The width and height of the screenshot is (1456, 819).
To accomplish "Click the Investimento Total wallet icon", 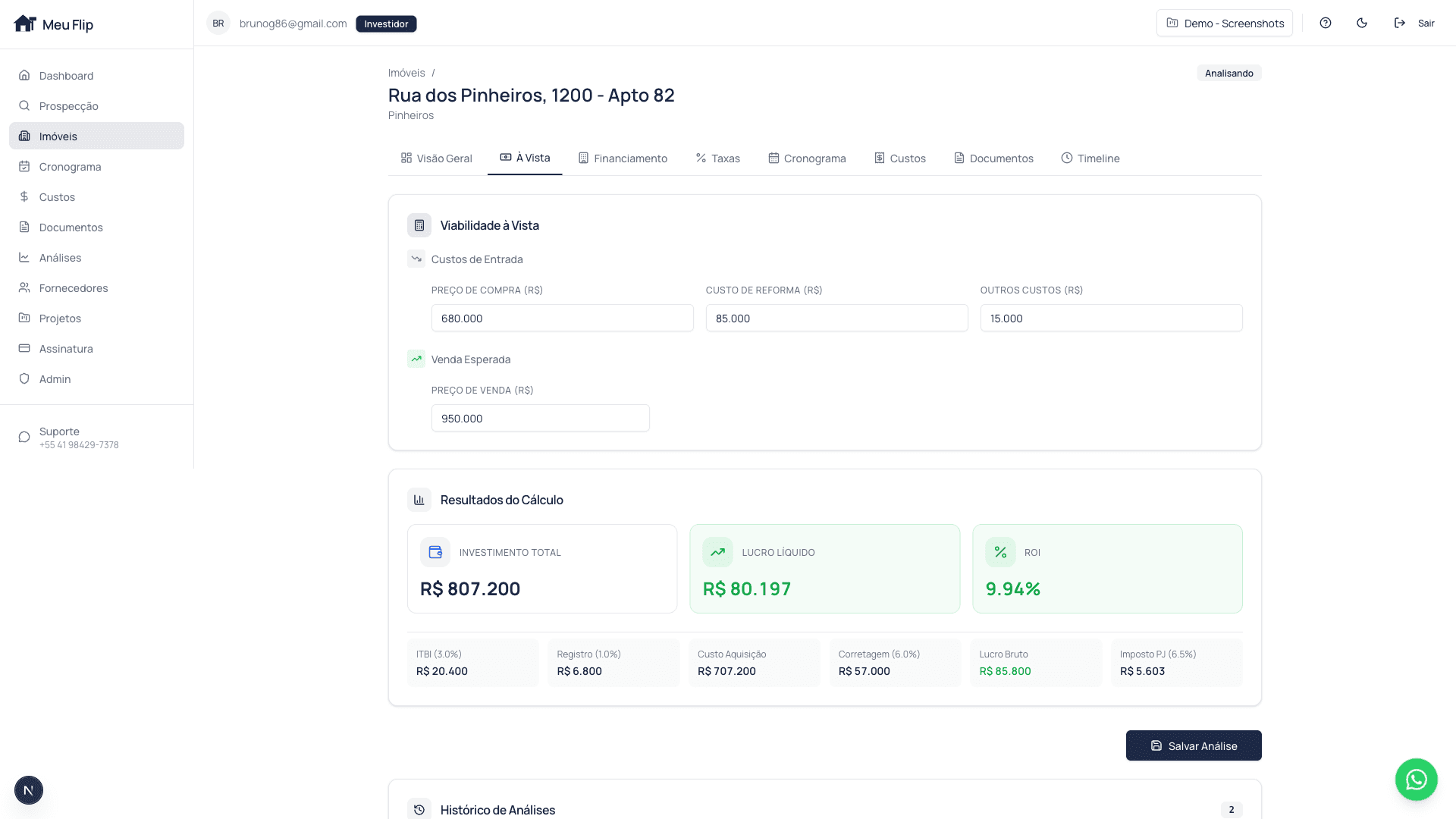I will (435, 552).
